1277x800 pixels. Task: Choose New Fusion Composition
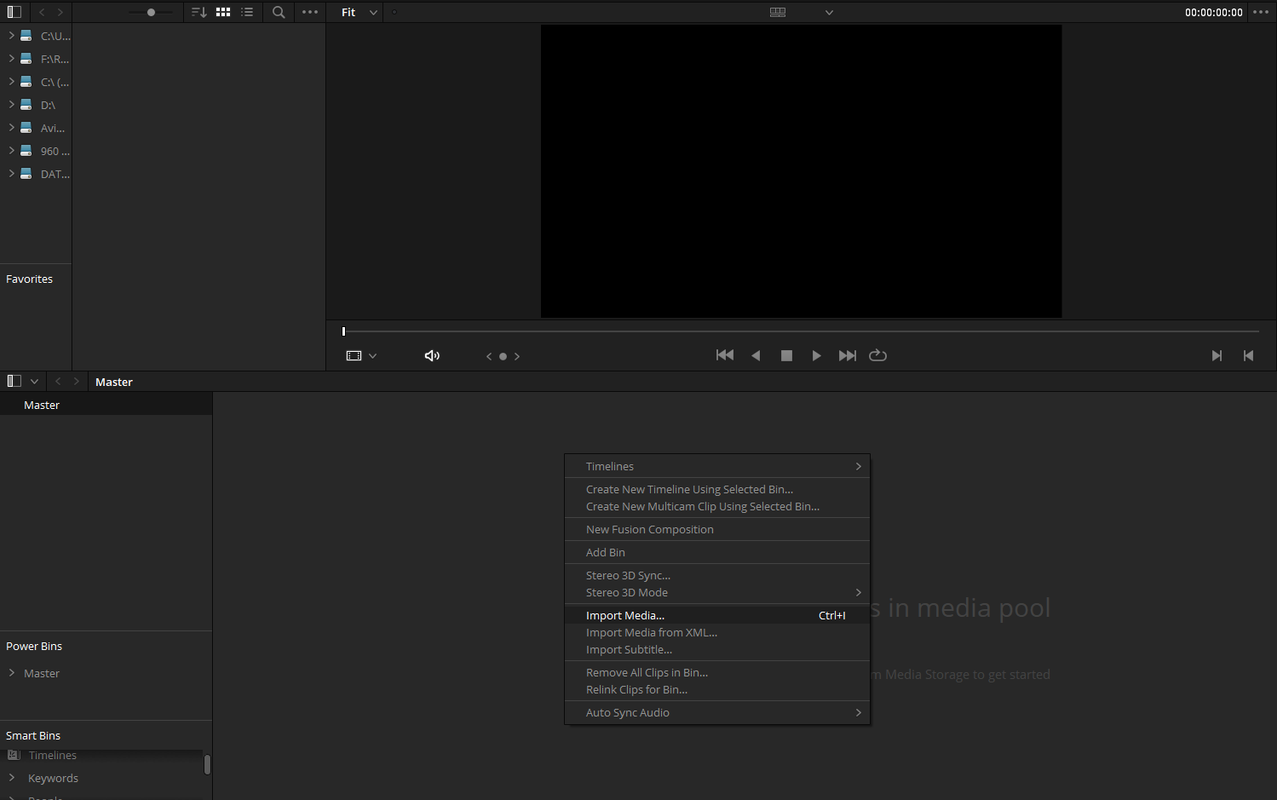point(717,529)
